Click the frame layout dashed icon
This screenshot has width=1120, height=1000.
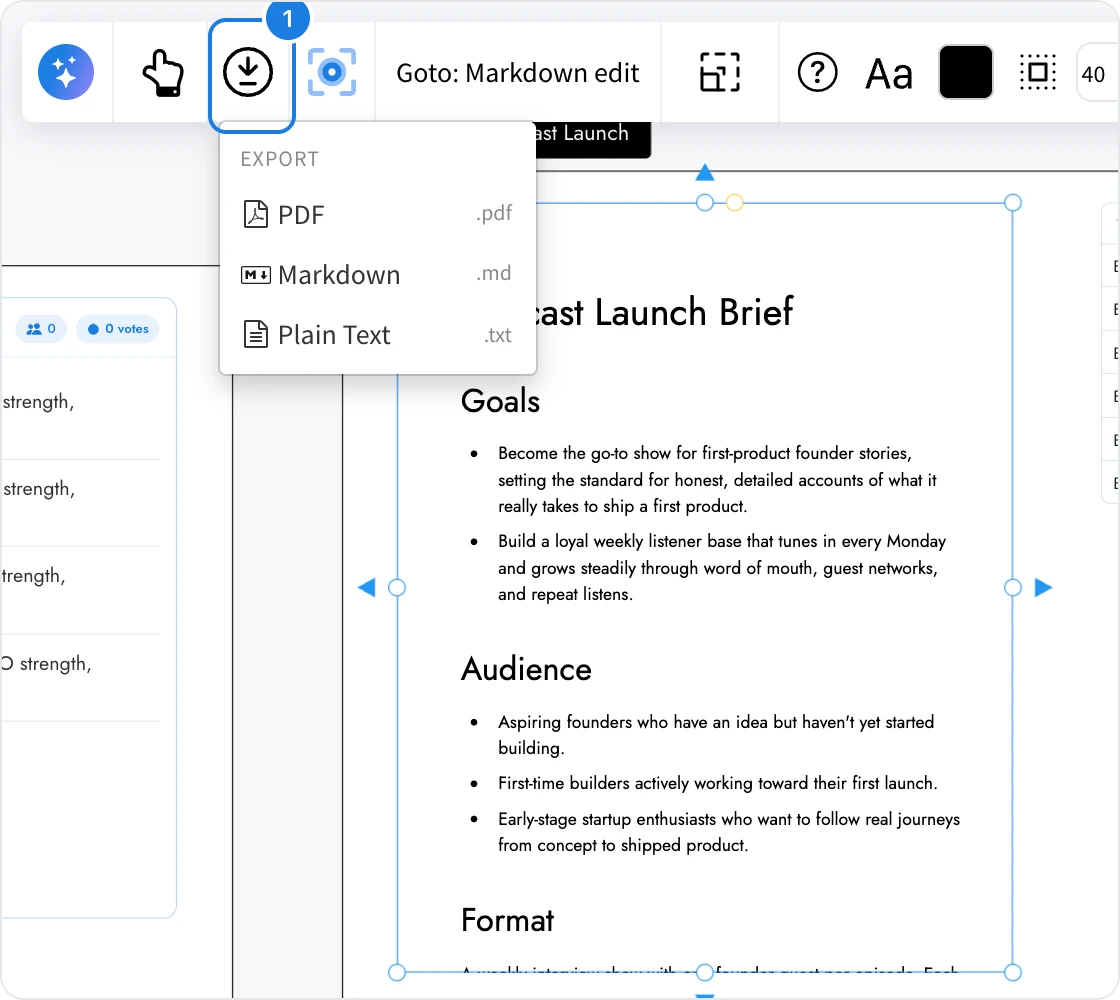point(719,72)
